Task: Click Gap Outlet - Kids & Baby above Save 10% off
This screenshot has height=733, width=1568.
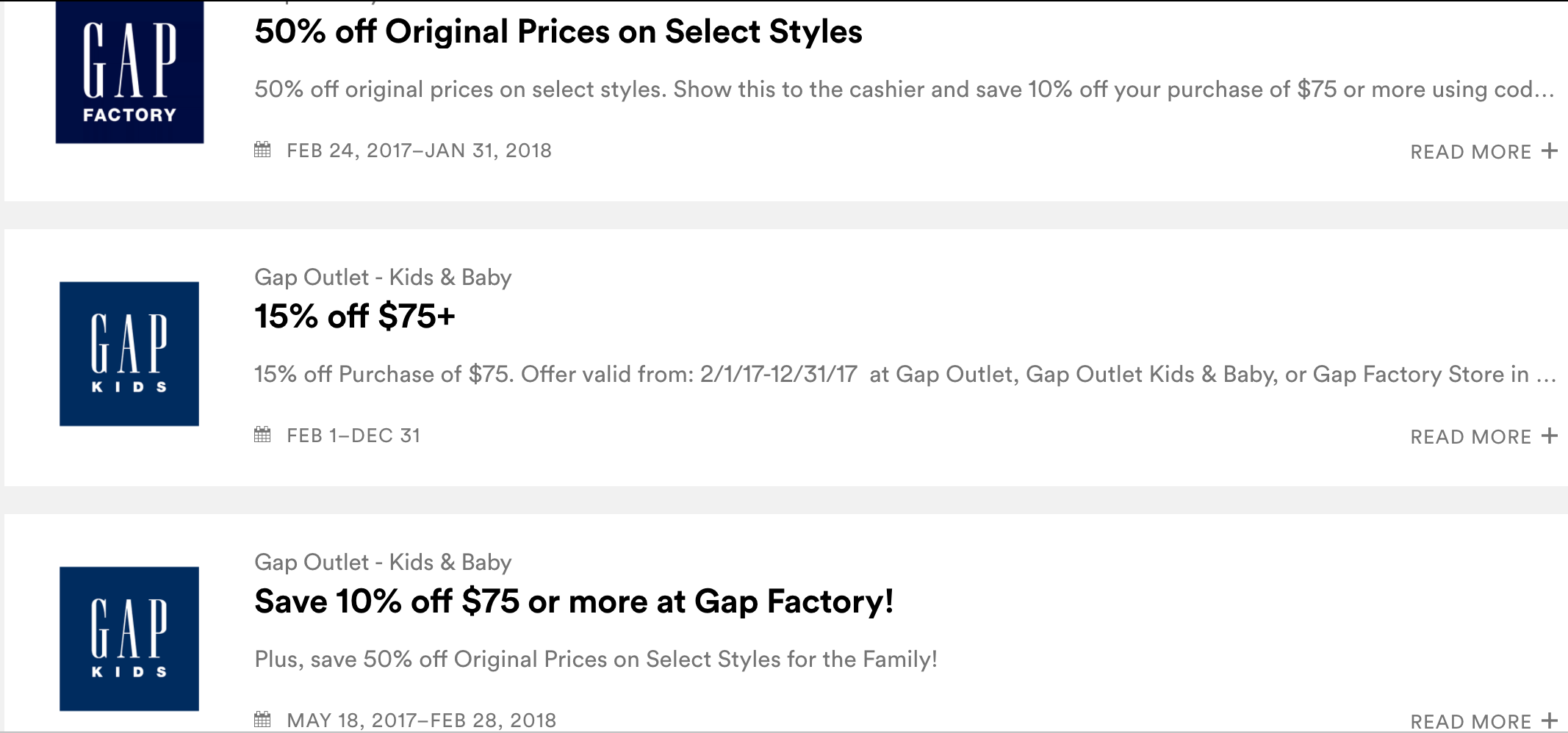Action: [x=383, y=563]
